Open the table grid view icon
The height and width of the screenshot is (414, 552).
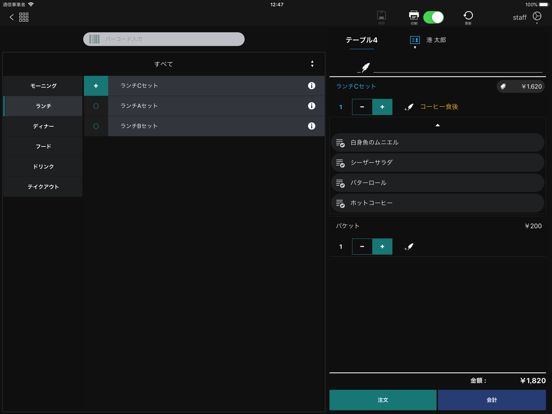[x=24, y=17]
